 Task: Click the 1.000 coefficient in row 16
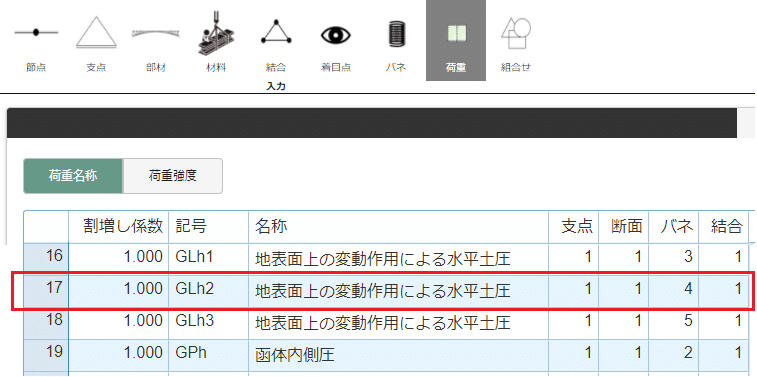119,258
